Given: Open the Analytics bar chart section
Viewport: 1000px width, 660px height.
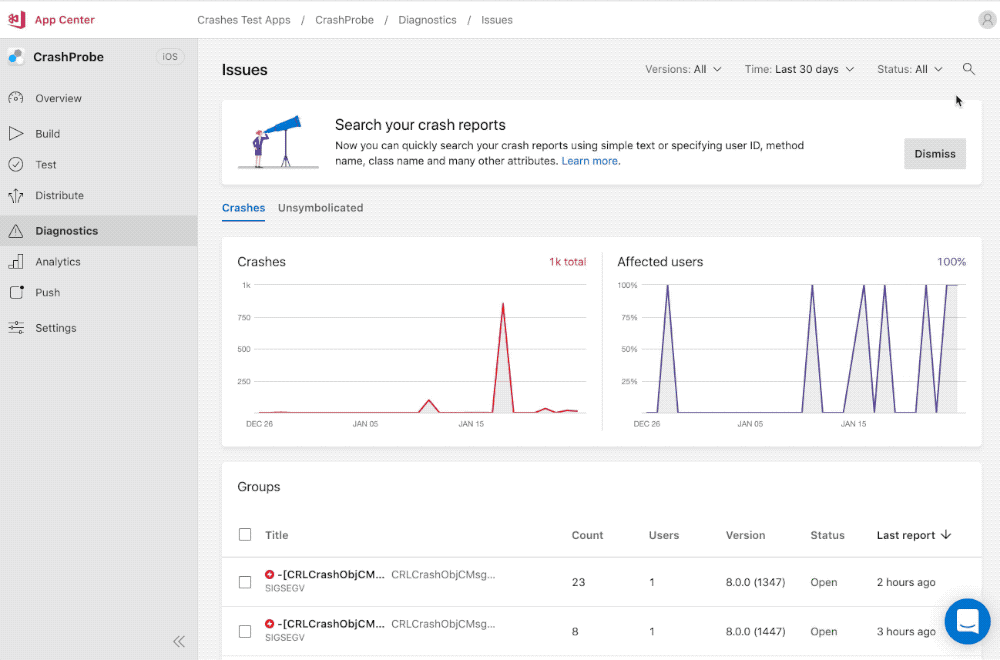Looking at the screenshot, I should tap(16, 261).
